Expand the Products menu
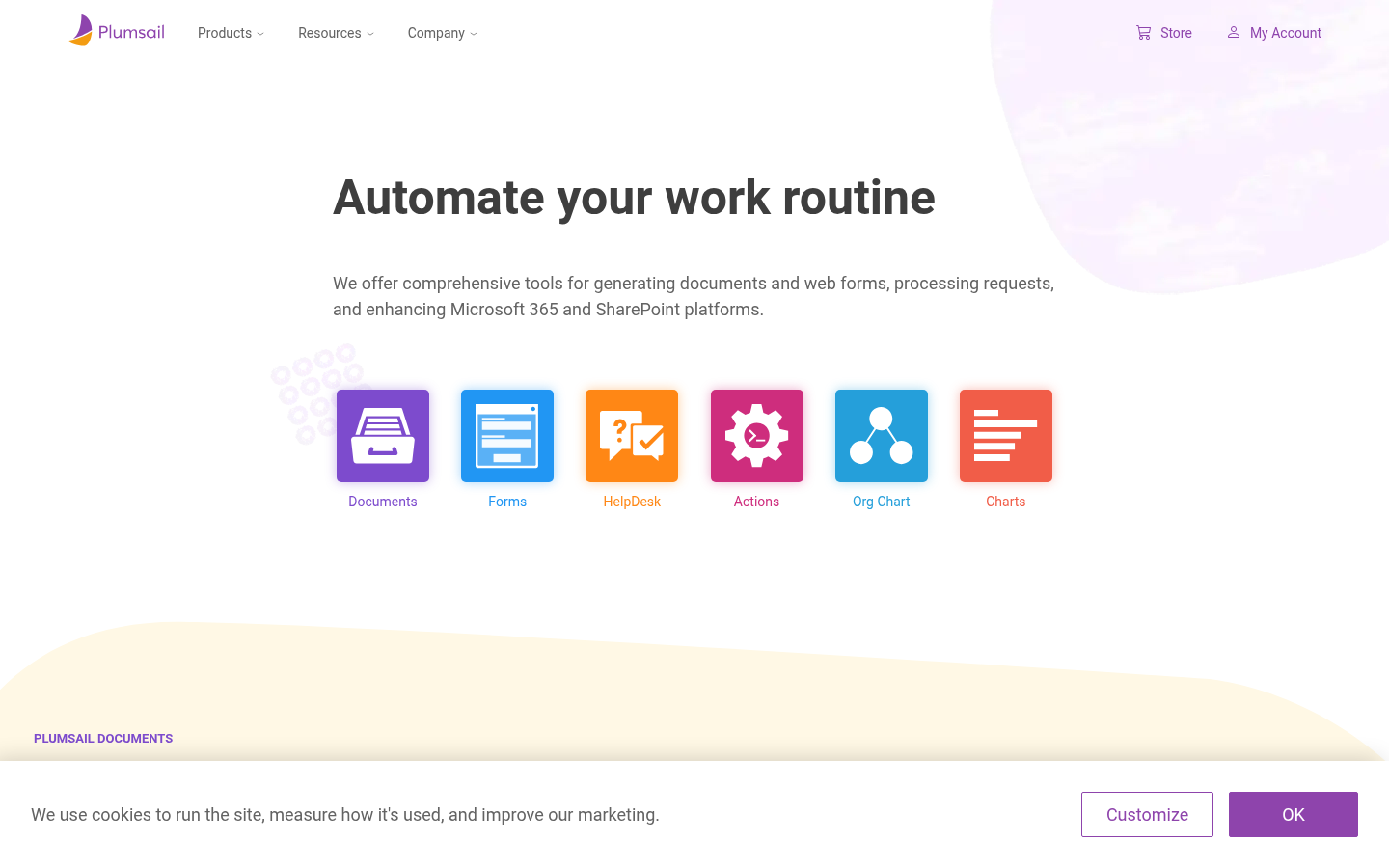 (231, 33)
